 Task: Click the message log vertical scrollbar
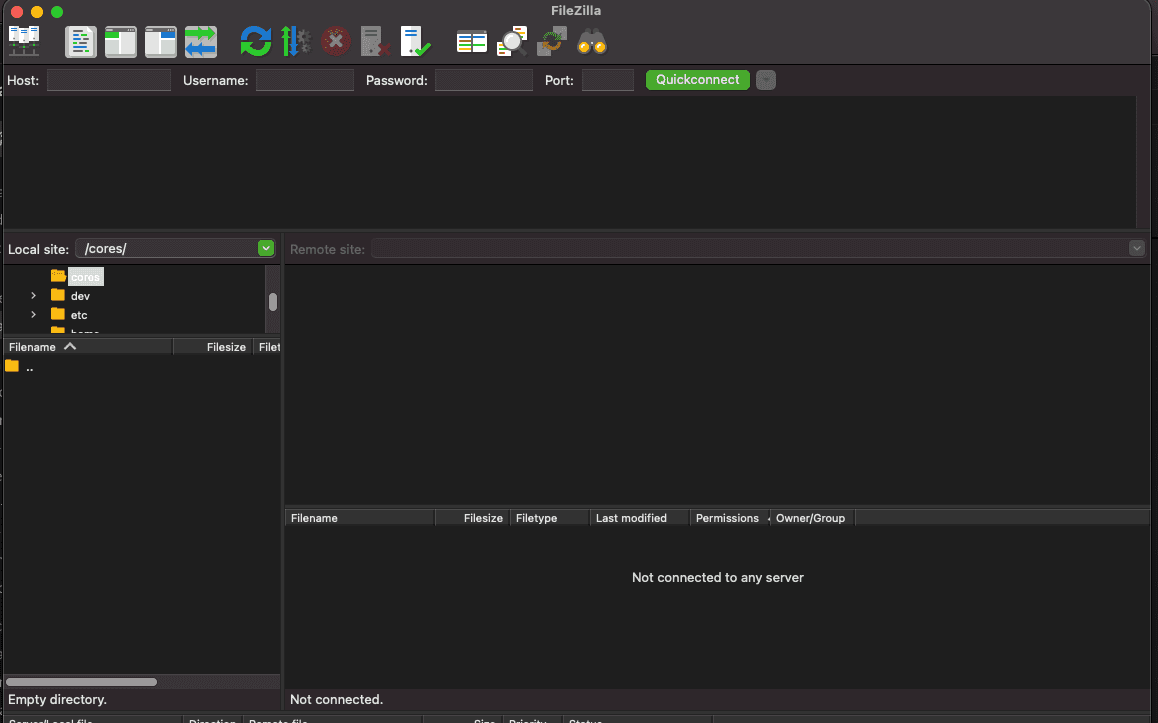coord(1143,162)
